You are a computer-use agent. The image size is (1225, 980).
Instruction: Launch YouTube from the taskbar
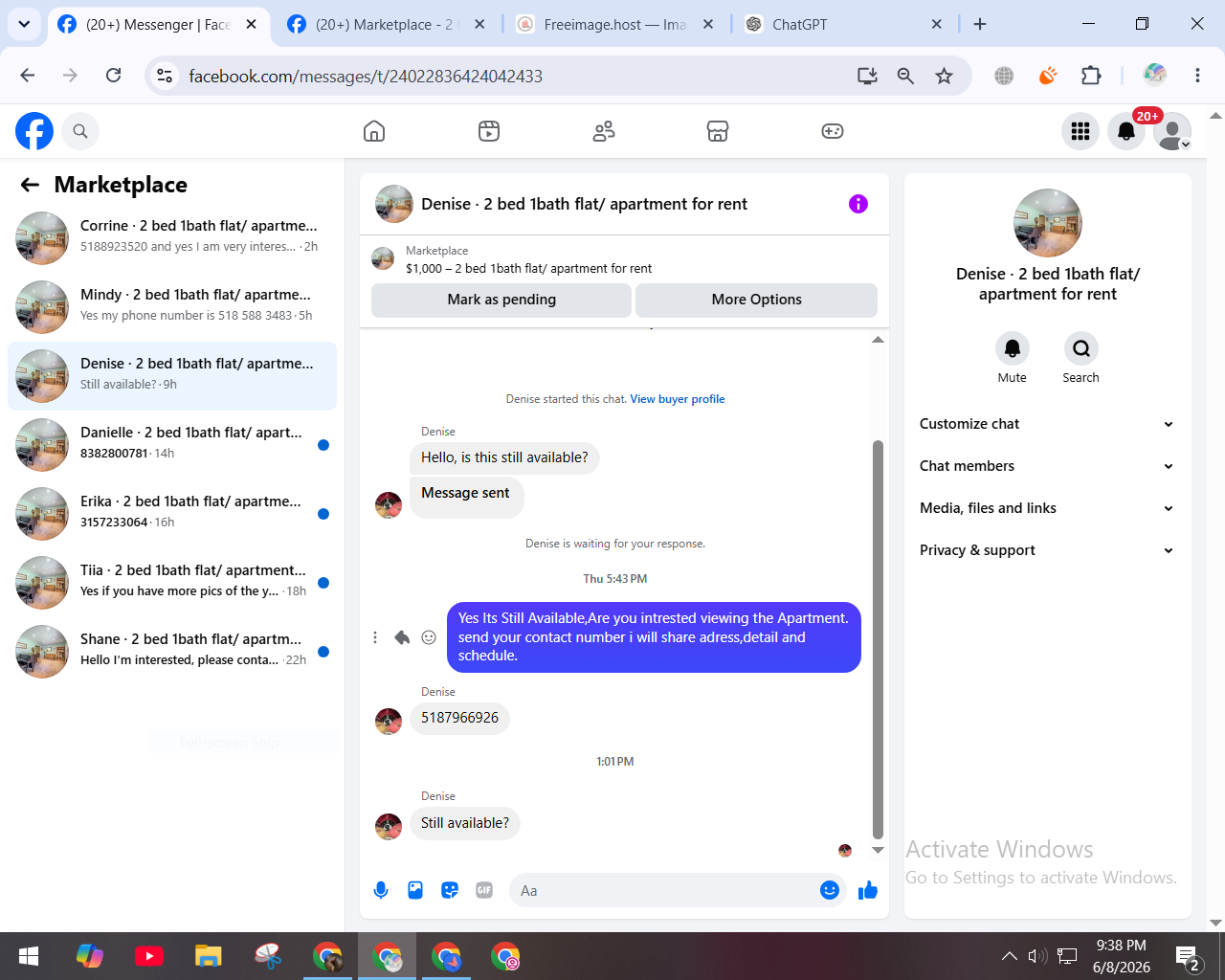point(148,956)
